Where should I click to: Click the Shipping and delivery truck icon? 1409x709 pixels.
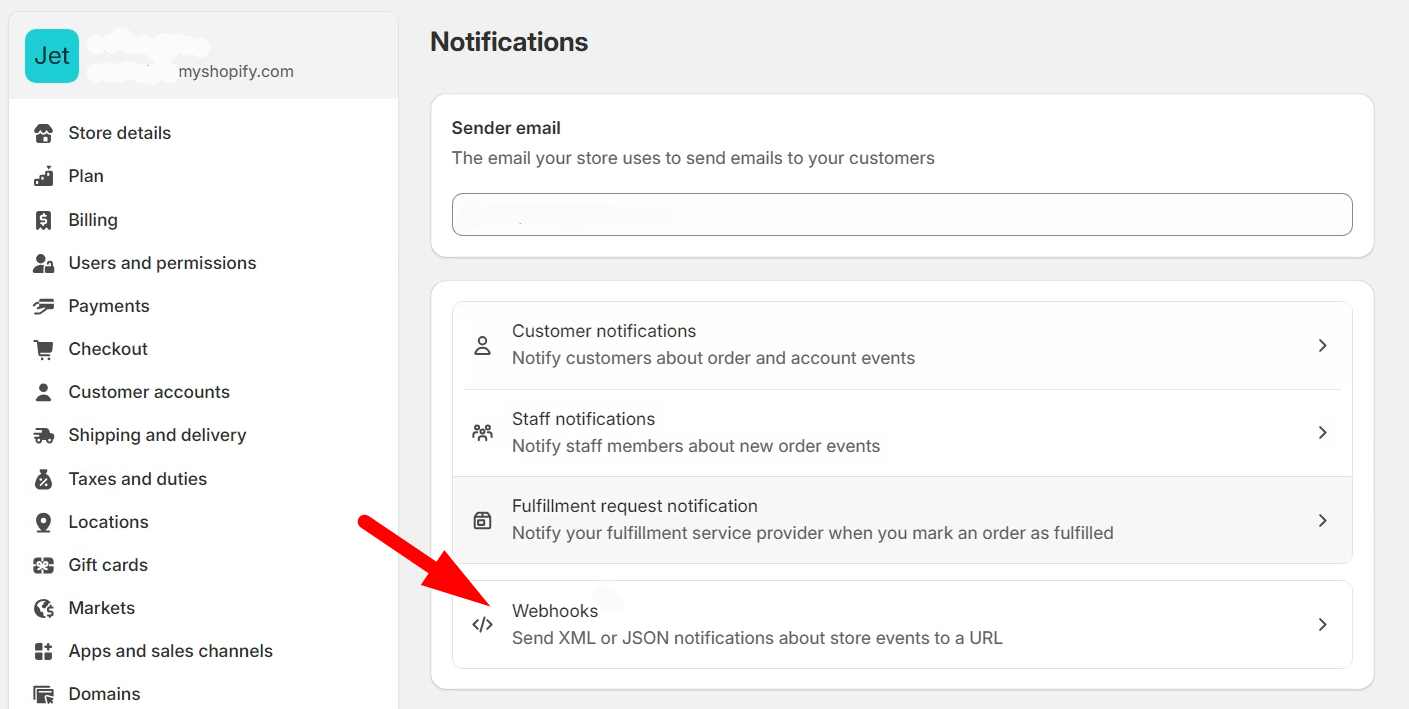(x=43, y=435)
